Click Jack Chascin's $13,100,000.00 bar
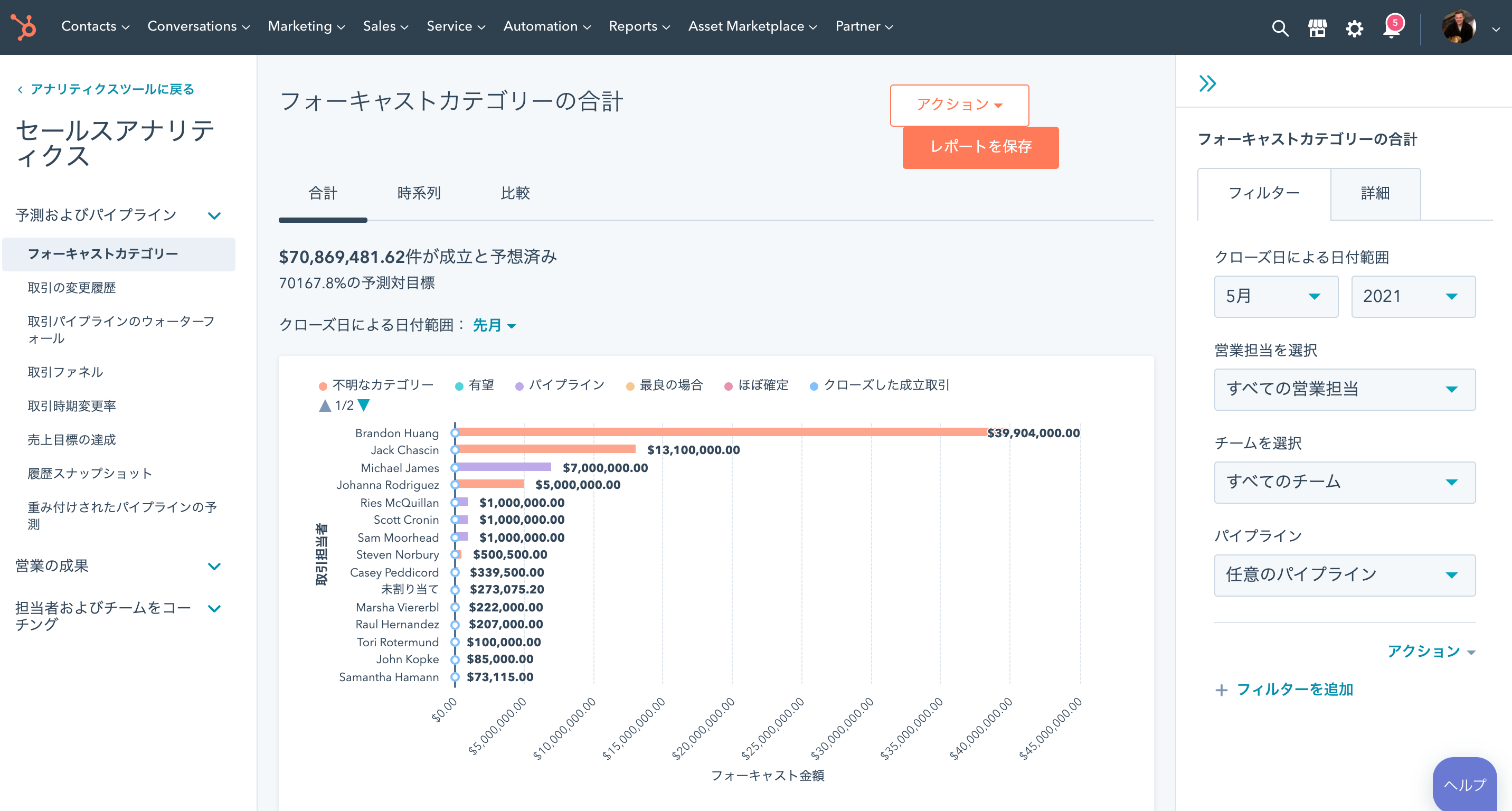Screen dimensions: 1512x811 [546, 449]
